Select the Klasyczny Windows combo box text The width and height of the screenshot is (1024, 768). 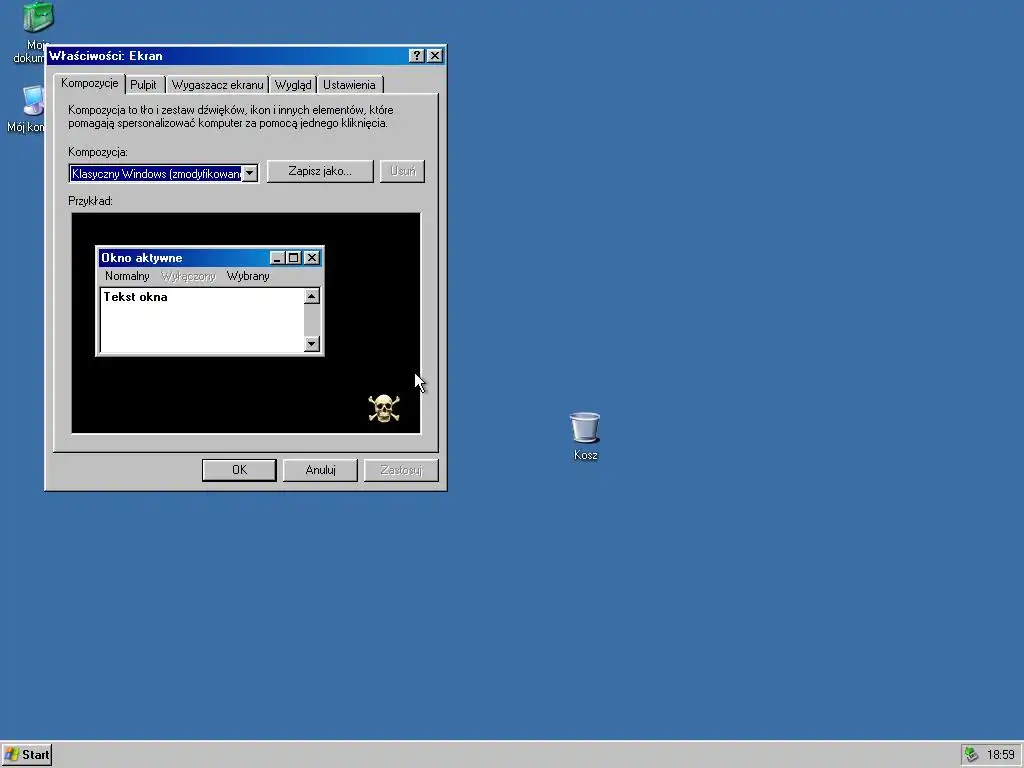coord(155,173)
